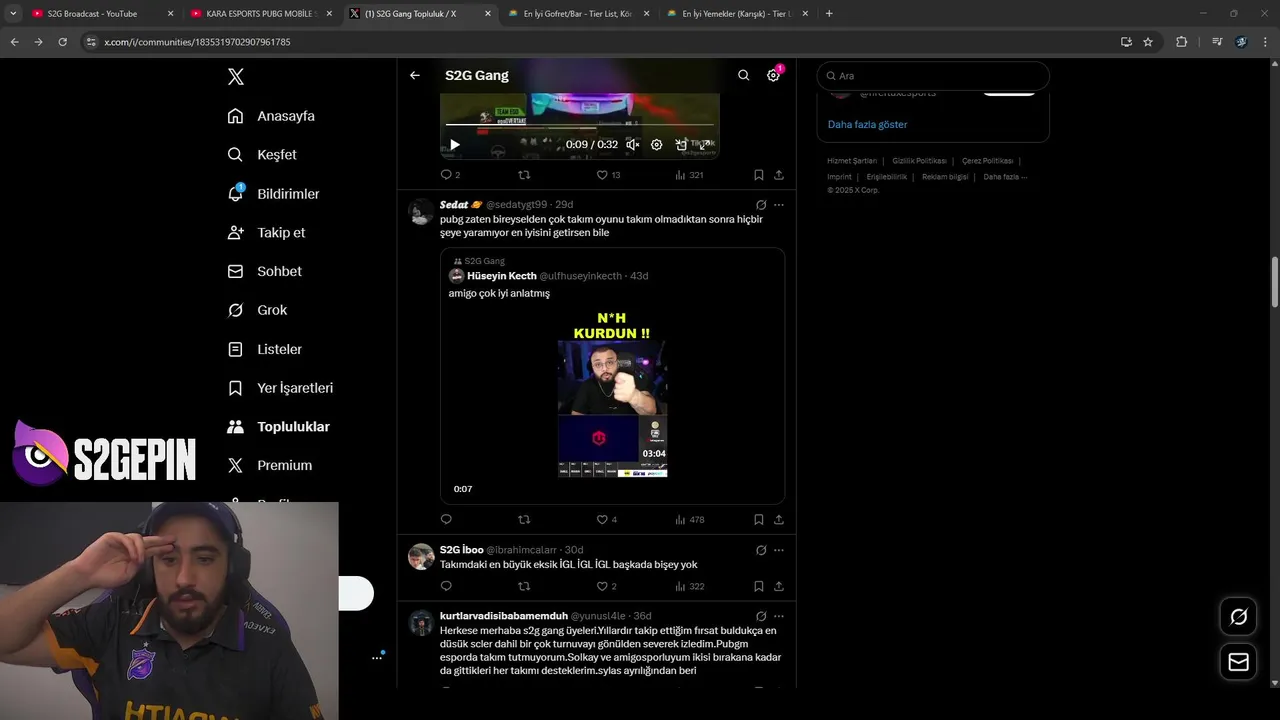Screen dimensions: 1280x720
Task: Click the X logo in the sidebar
Action: click(235, 77)
